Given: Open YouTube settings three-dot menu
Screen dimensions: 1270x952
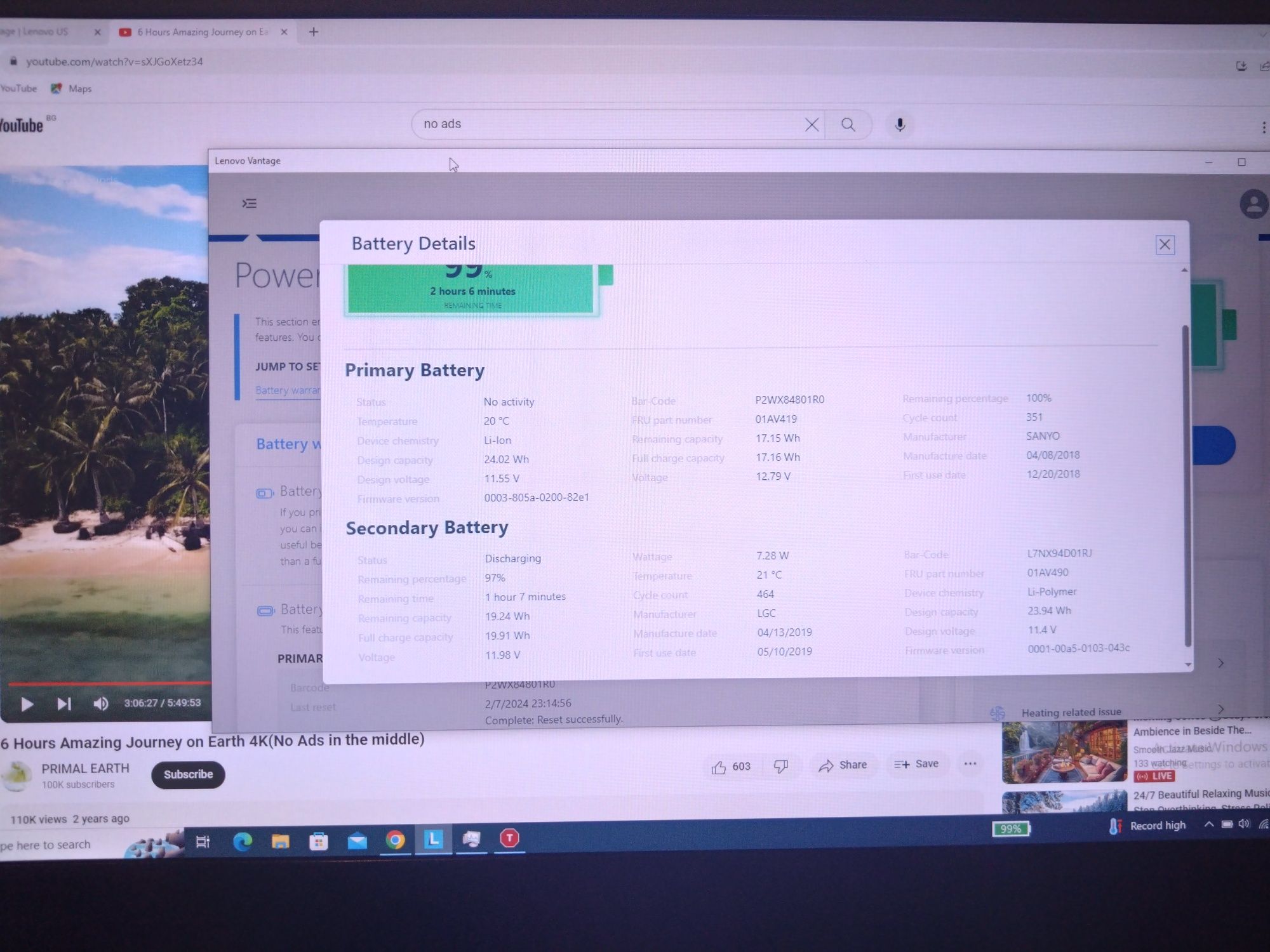Looking at the screenshot, I should pyautogui.click(x=1264, y=128).
